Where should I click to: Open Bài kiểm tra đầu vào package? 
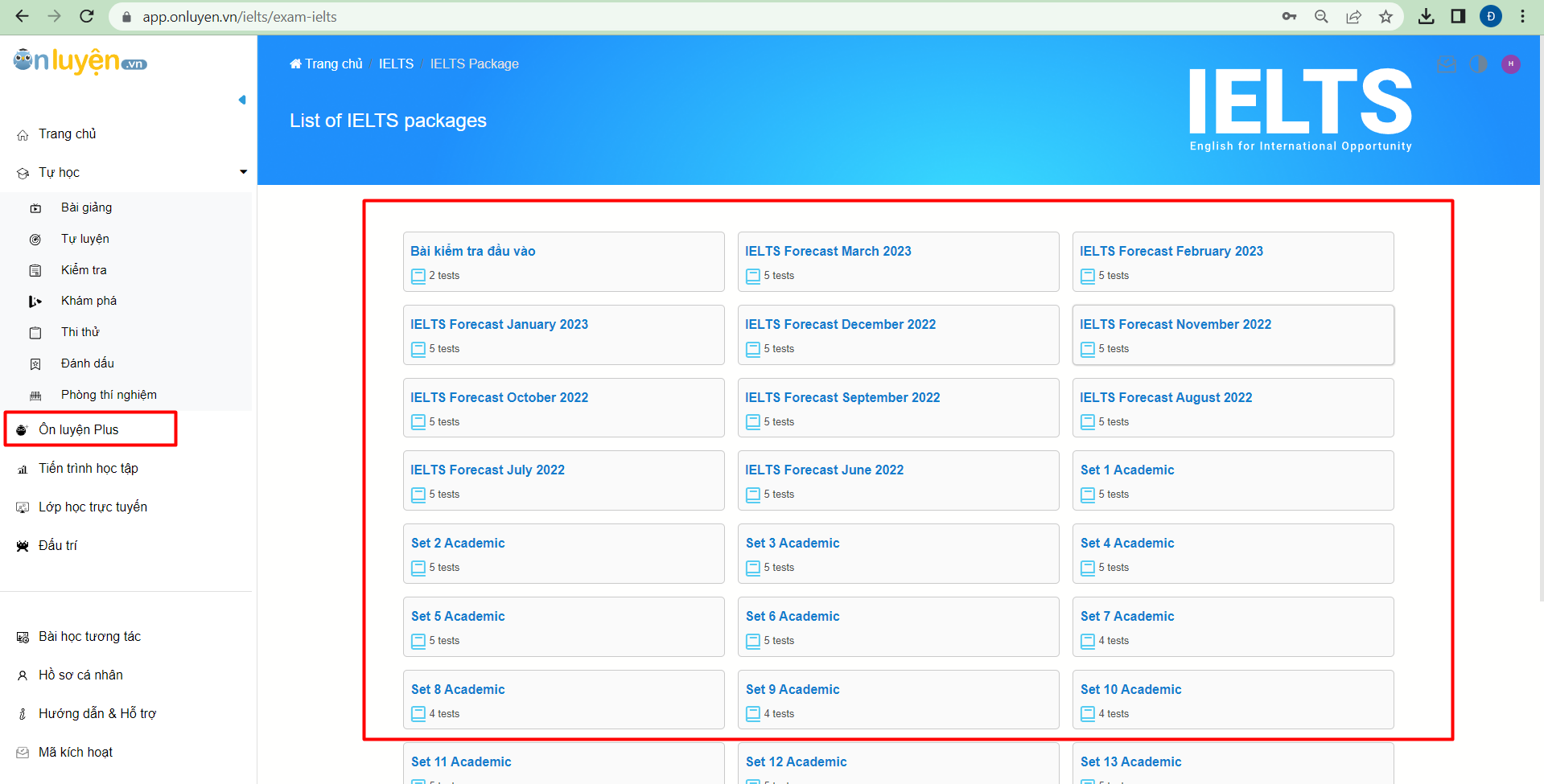(564, 262)
